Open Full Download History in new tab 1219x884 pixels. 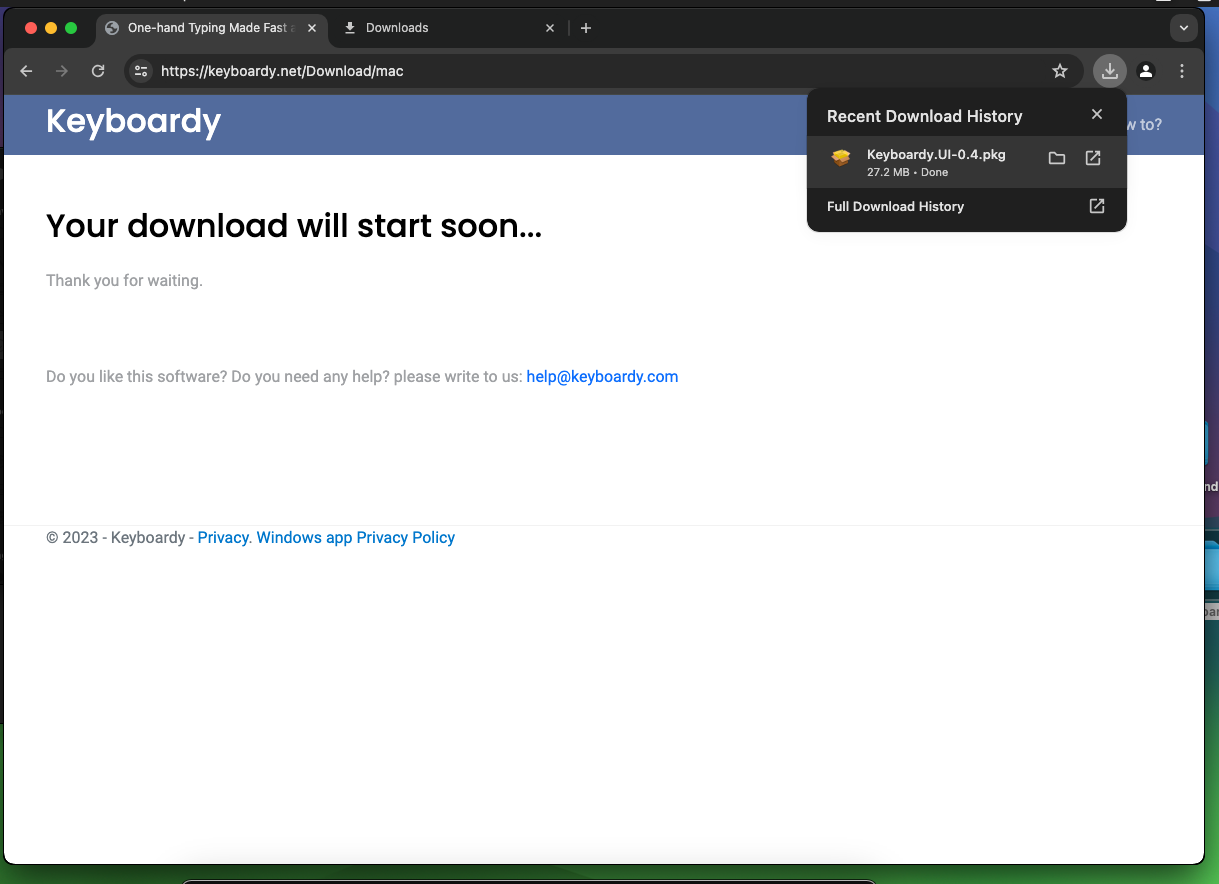point(1097,206)
